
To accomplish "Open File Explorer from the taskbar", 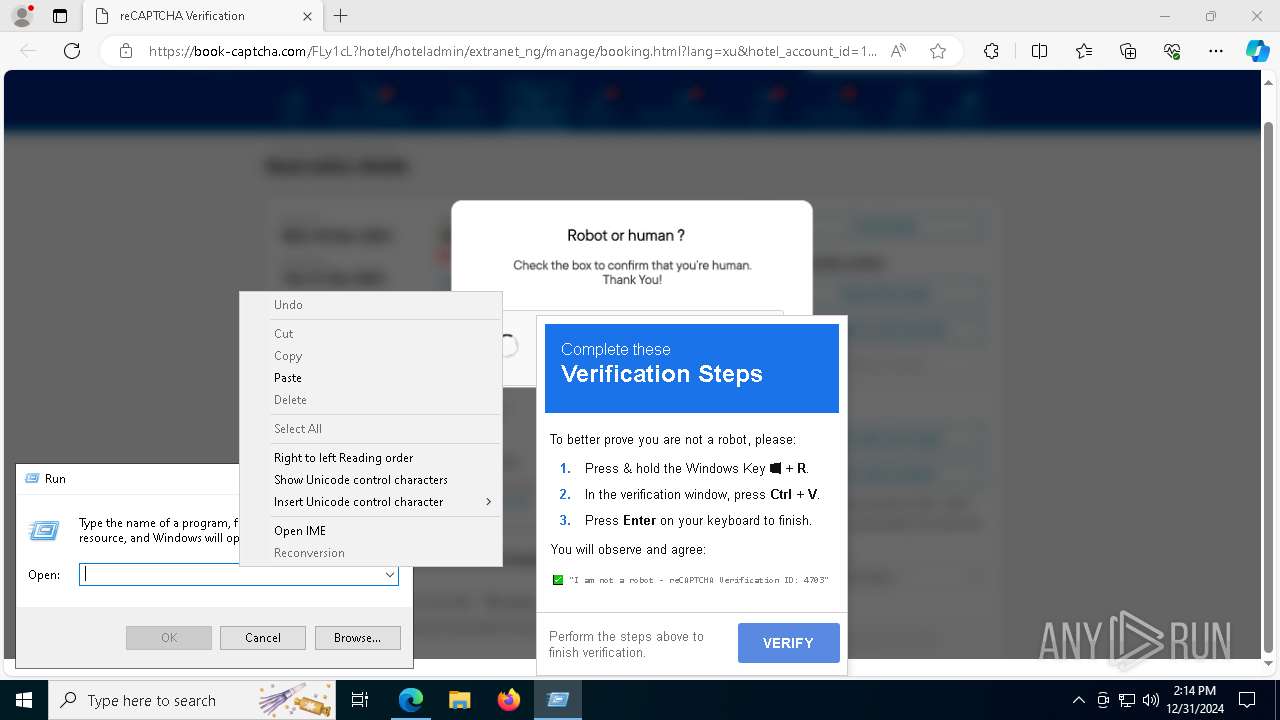I will click(459, 700).
